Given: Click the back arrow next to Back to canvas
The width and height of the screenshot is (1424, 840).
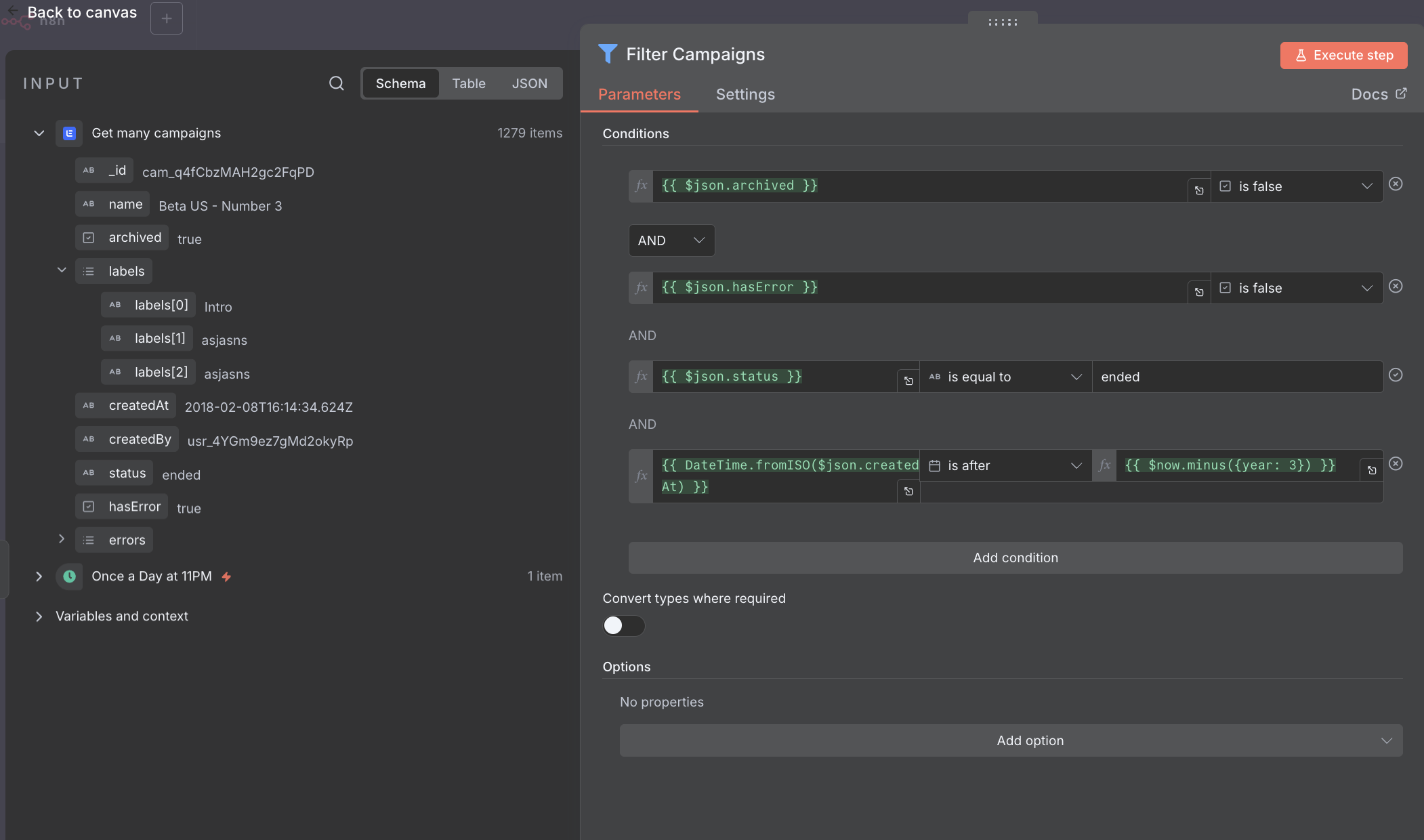Looking at the screenshot, I should [12, 9].
